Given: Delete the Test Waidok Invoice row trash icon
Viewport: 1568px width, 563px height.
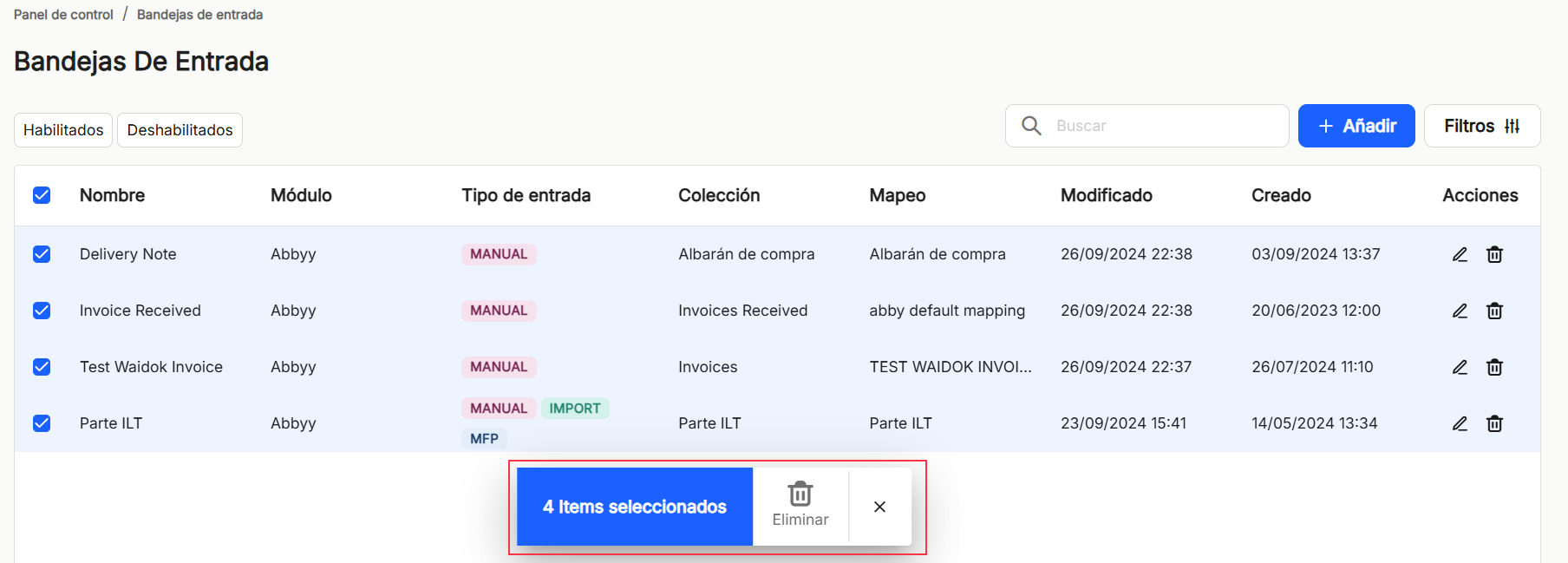Looking at the screenshot, I should point(1494,367).
